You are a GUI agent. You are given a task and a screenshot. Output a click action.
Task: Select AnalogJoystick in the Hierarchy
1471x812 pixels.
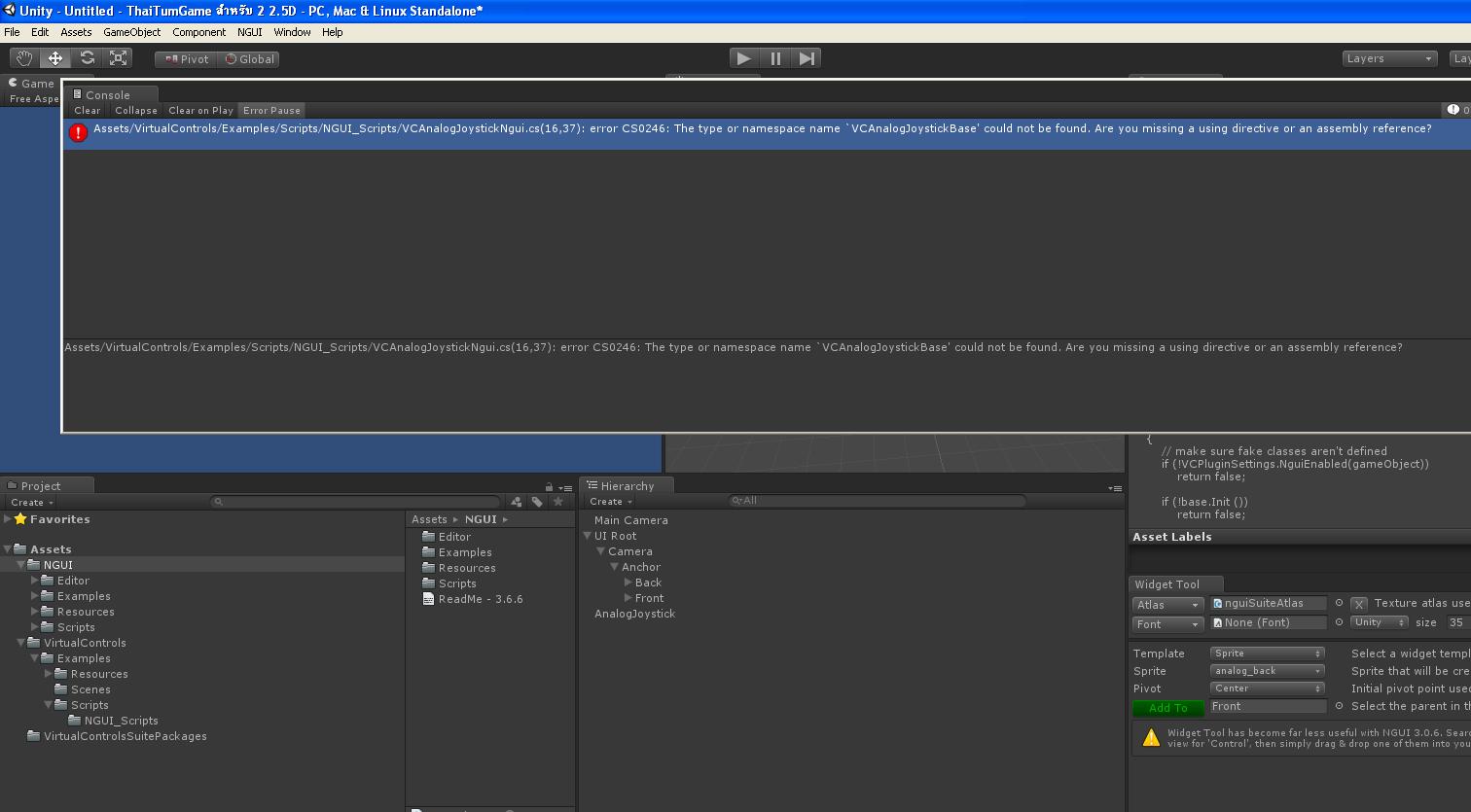(634, 614)
